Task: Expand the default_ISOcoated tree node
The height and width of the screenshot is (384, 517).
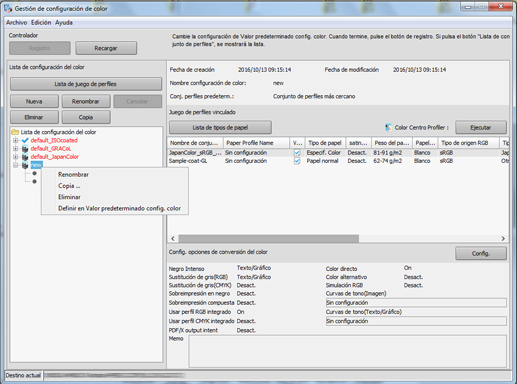Action: click(x=15, y=140)
